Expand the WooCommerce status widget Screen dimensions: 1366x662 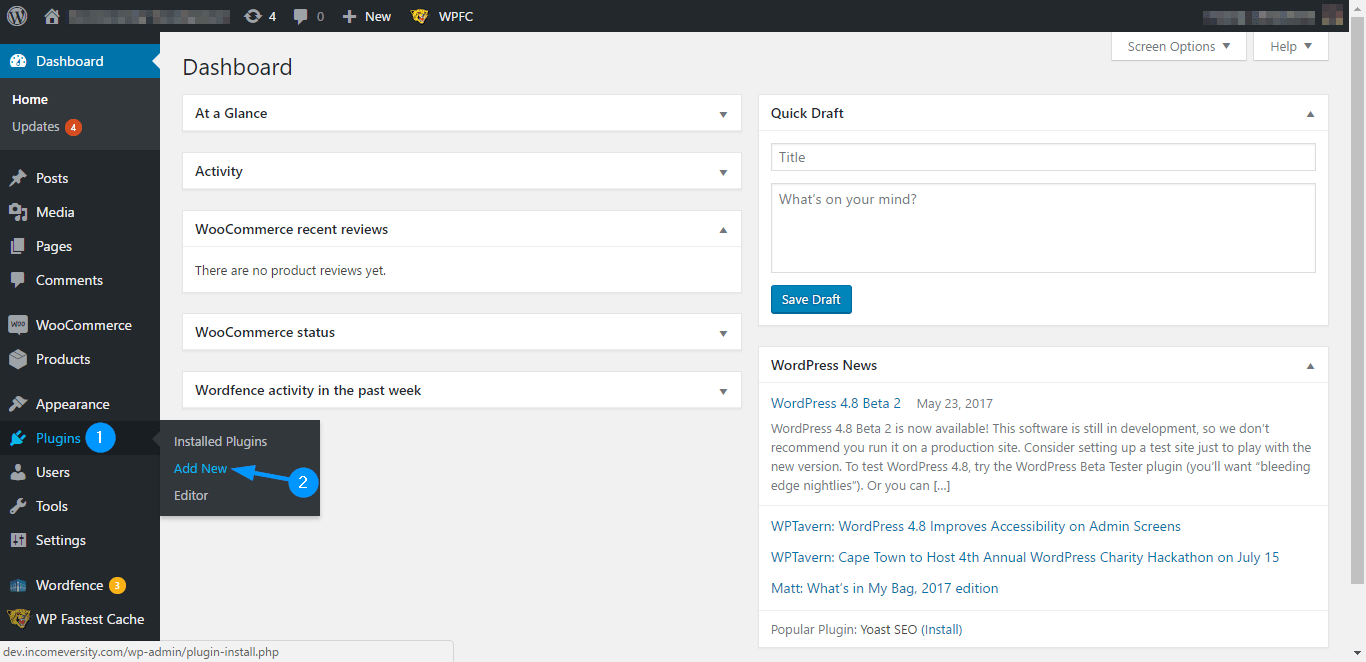tap(724, 333)
